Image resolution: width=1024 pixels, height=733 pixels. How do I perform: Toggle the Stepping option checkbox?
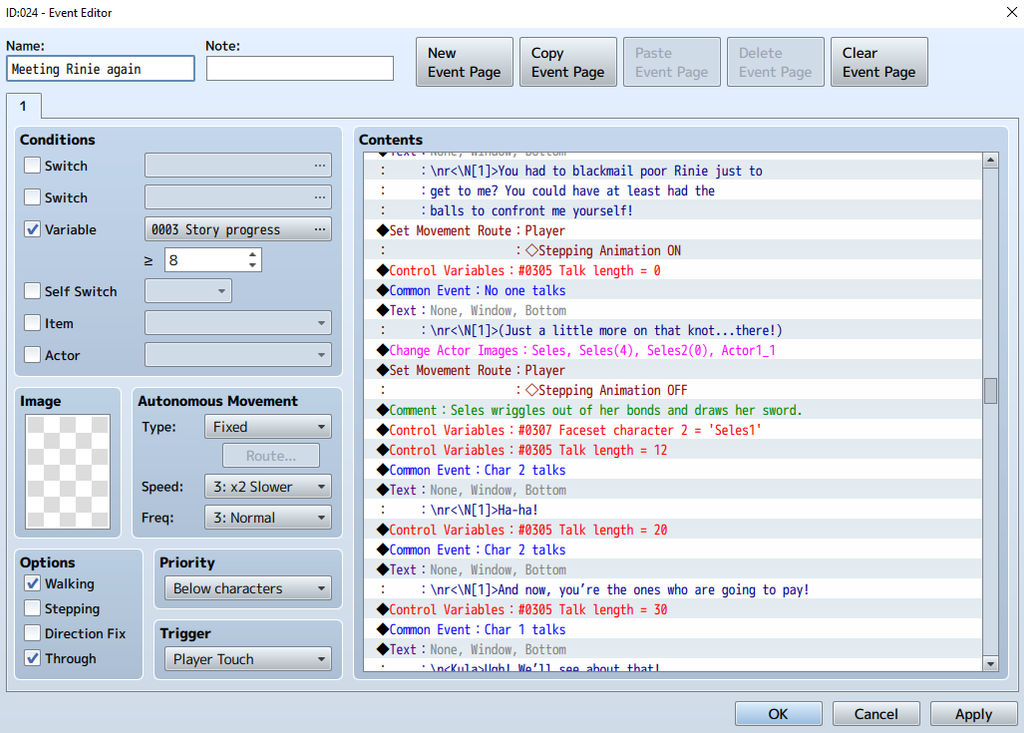(32, 608)
